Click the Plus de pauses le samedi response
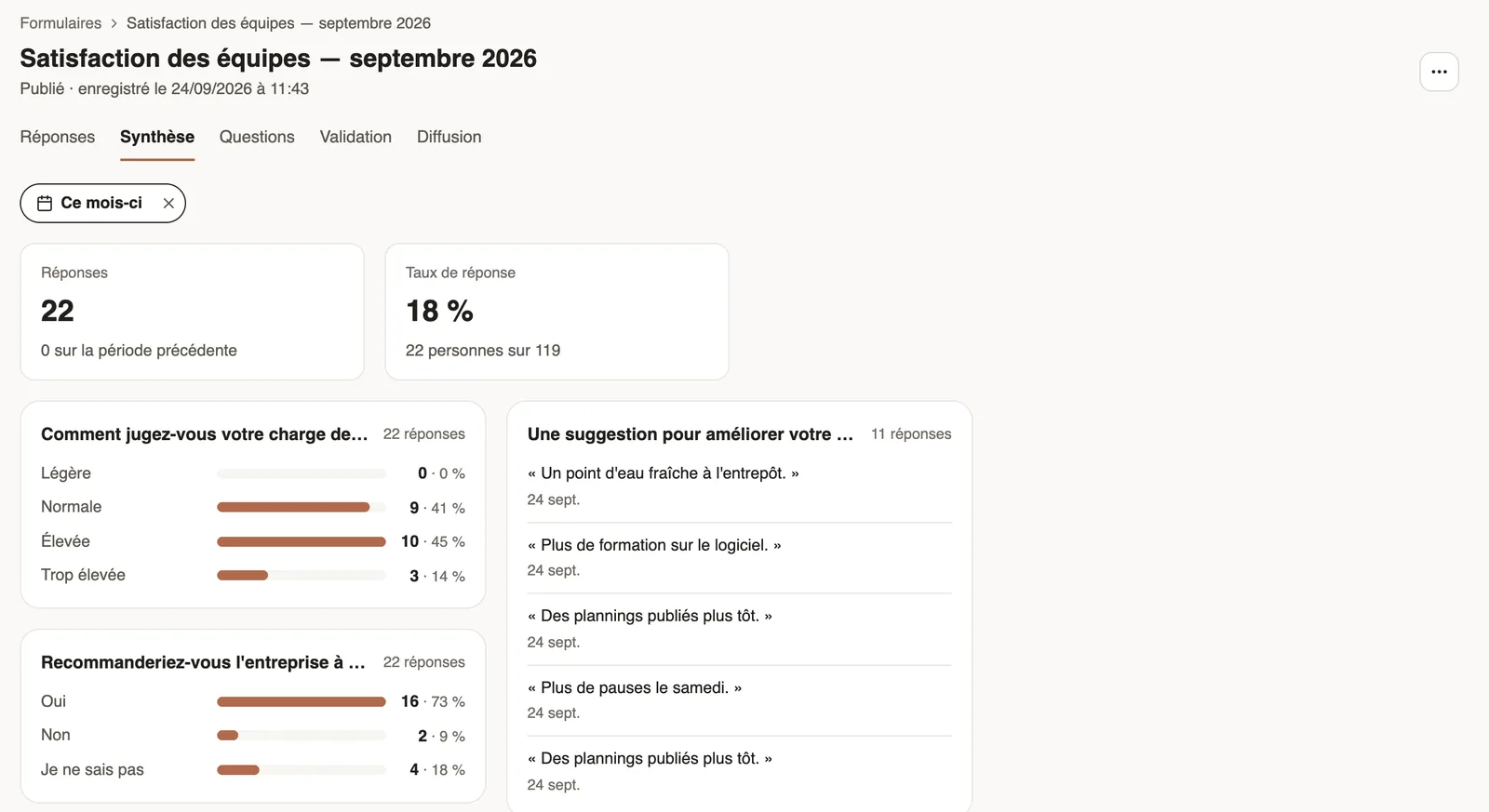The image size is (1489, 812). point(739,699)
